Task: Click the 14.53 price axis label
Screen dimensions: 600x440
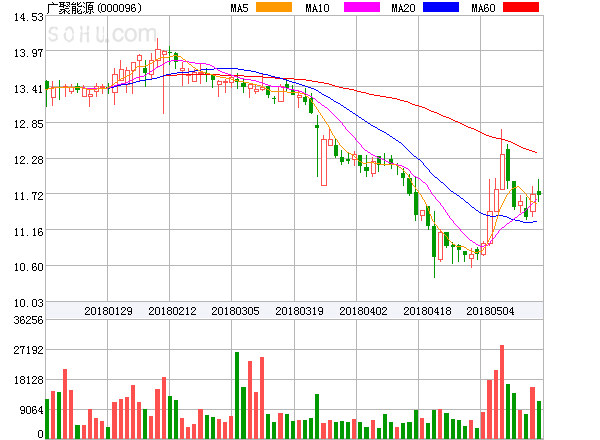Action: click(x=29, y=17)
